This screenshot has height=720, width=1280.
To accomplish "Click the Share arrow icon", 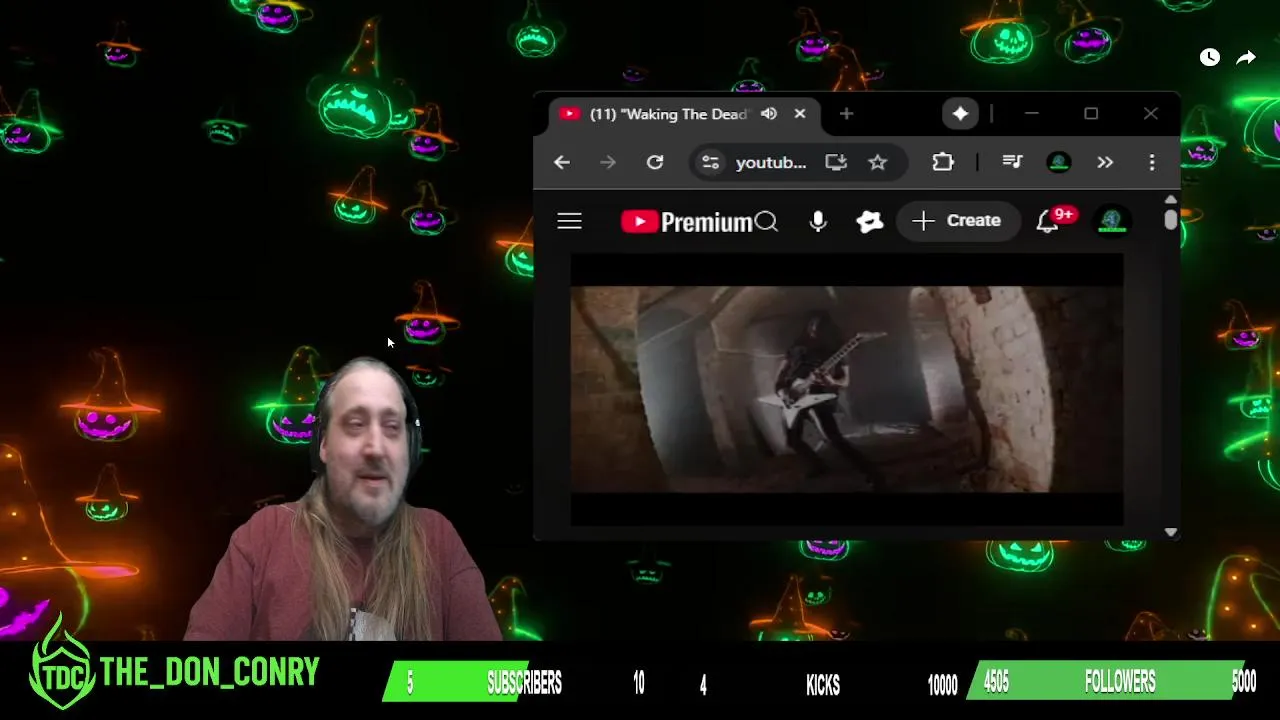I will [1246, 58].
